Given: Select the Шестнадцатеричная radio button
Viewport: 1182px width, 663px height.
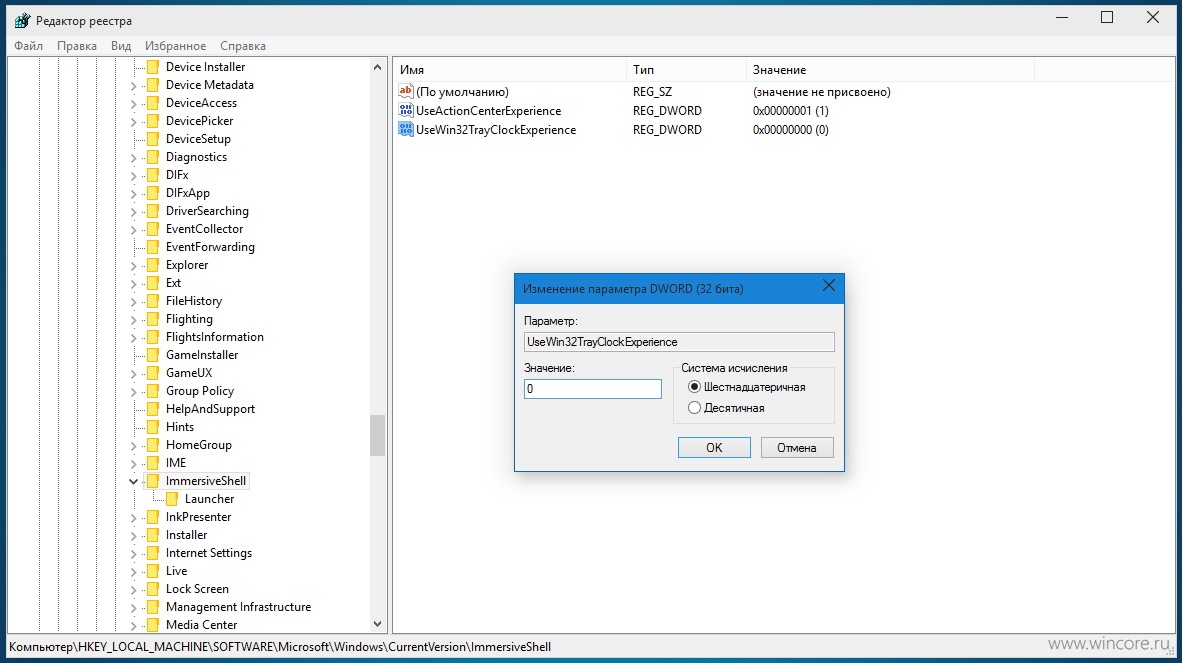Looking at the screenshot, I should tap(694, 386).
